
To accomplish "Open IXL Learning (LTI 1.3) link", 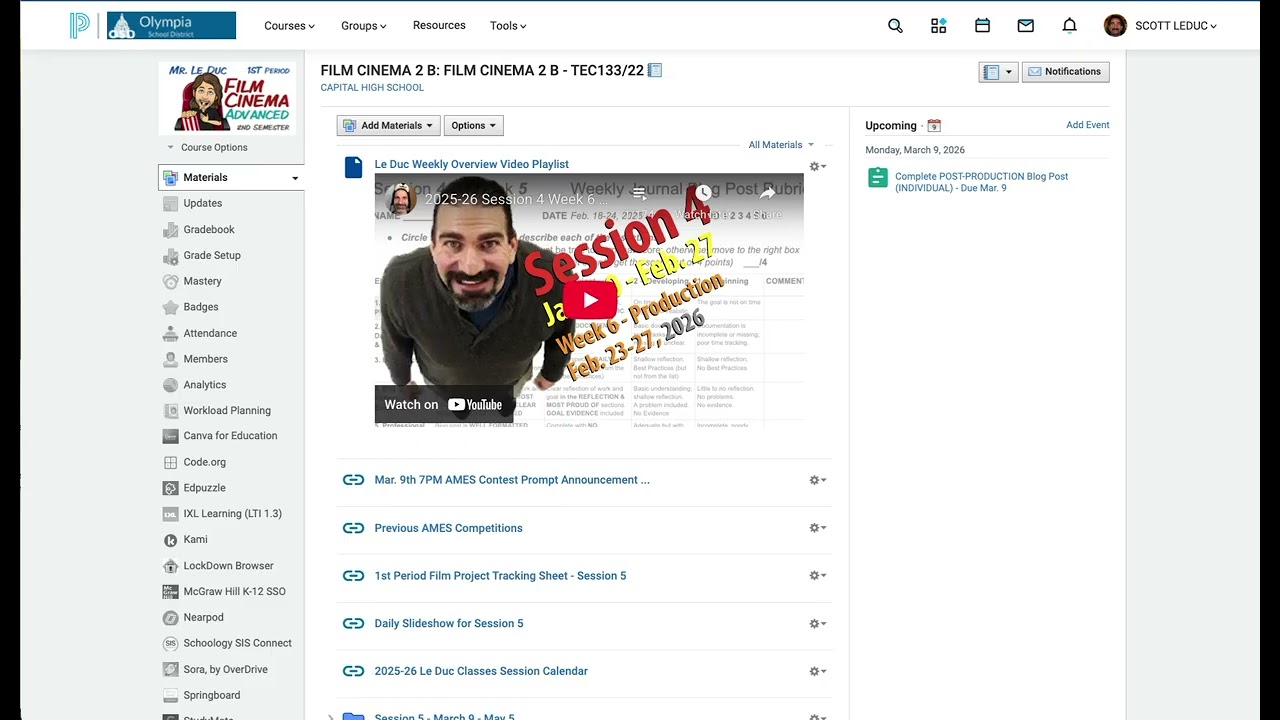I will click(x=232, y=514).
